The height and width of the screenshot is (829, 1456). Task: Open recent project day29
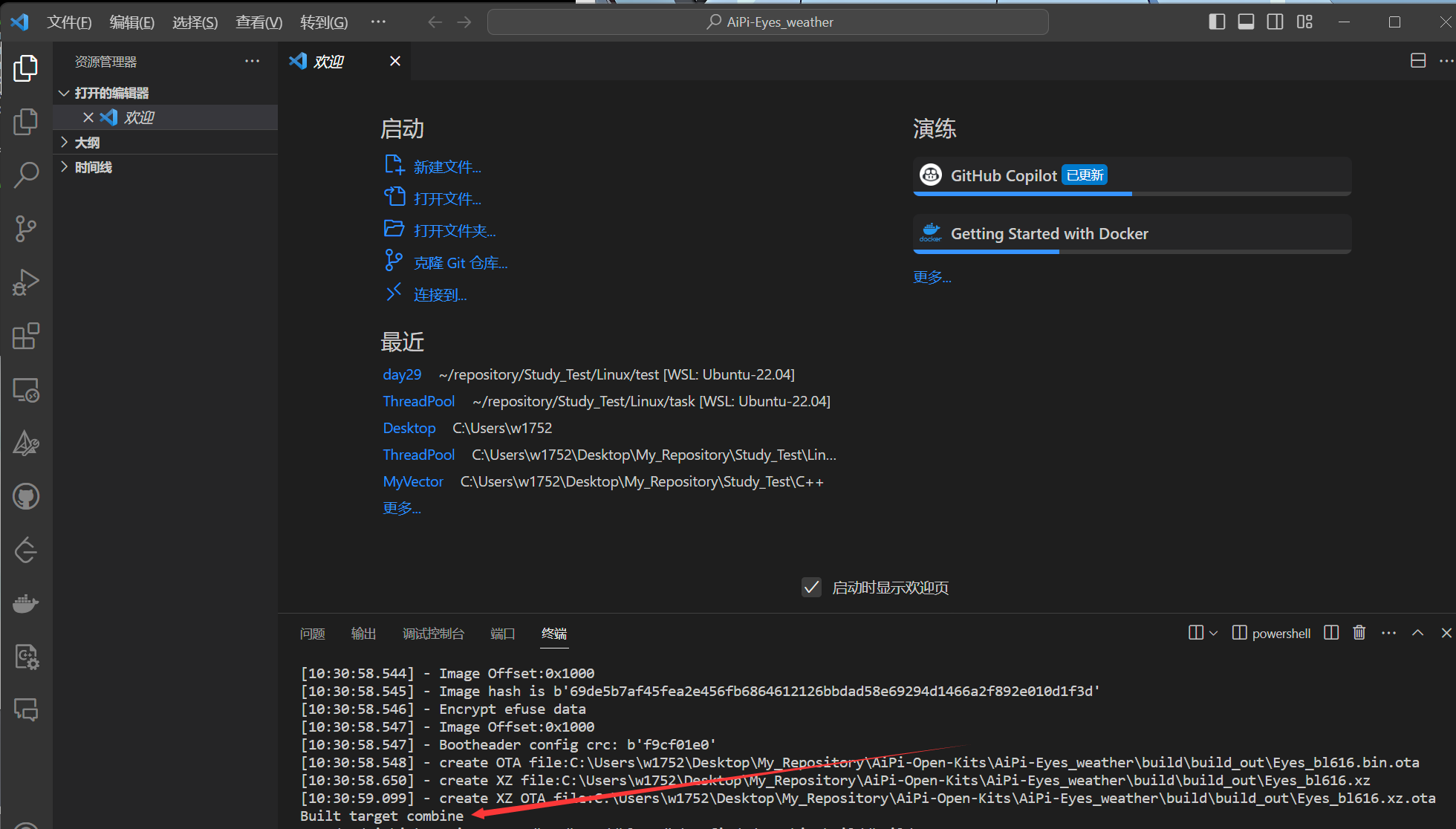402,374
